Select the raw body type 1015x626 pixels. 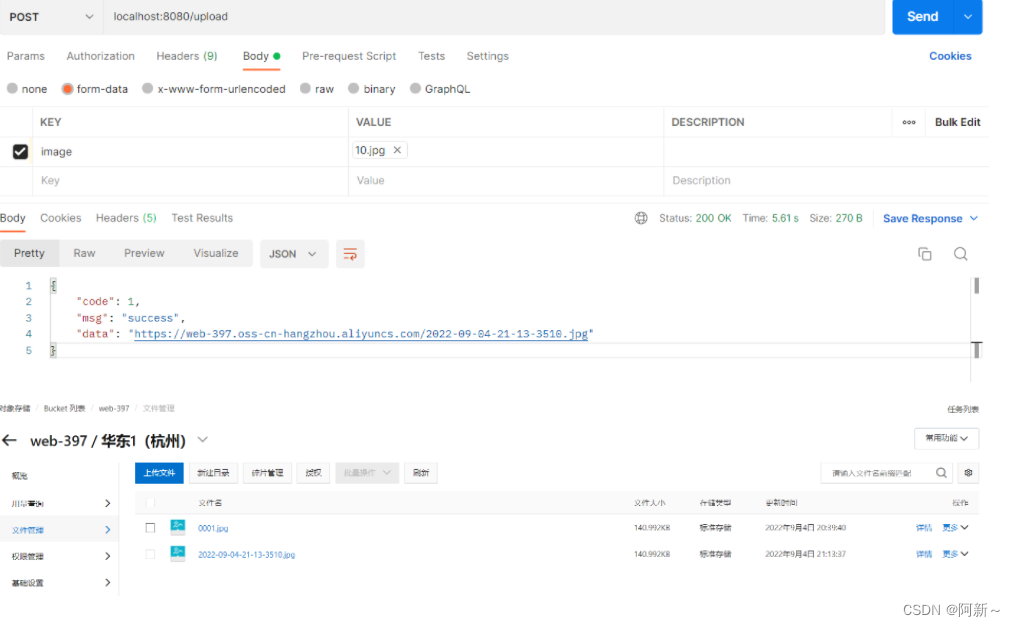coord(306,89)
